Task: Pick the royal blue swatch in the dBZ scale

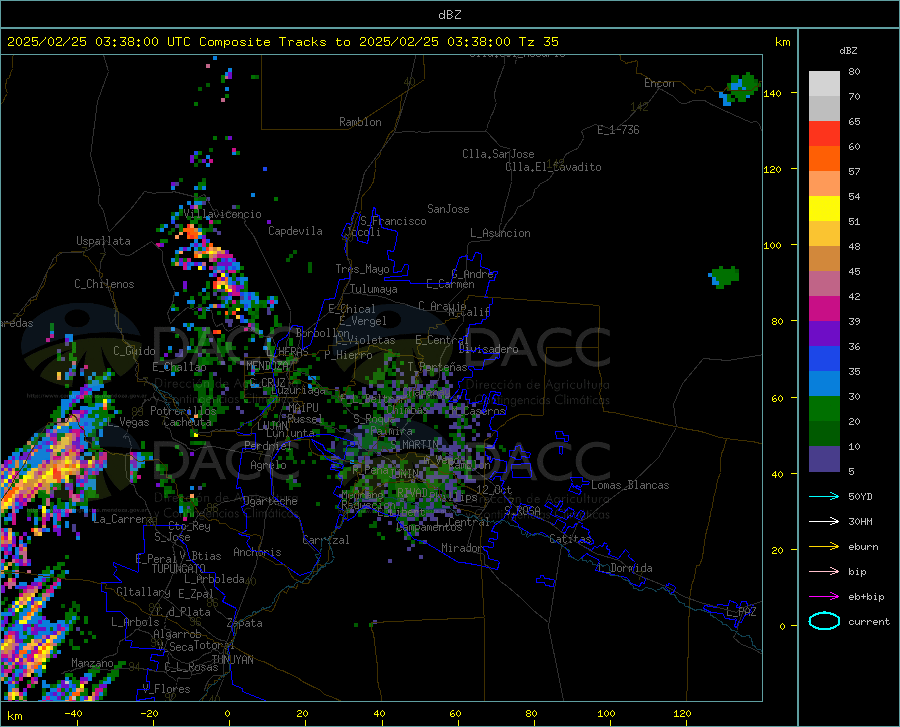Action: pyautogui.click(x=824, y=359)
